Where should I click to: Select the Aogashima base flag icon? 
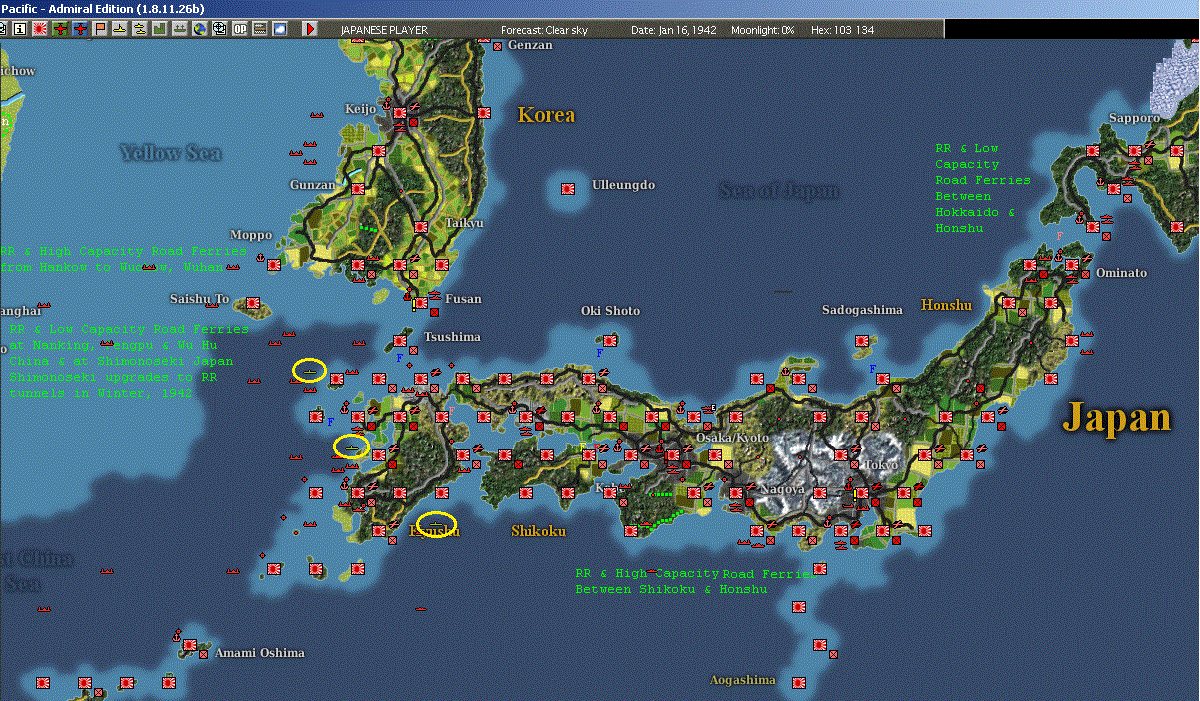[799, 682]
